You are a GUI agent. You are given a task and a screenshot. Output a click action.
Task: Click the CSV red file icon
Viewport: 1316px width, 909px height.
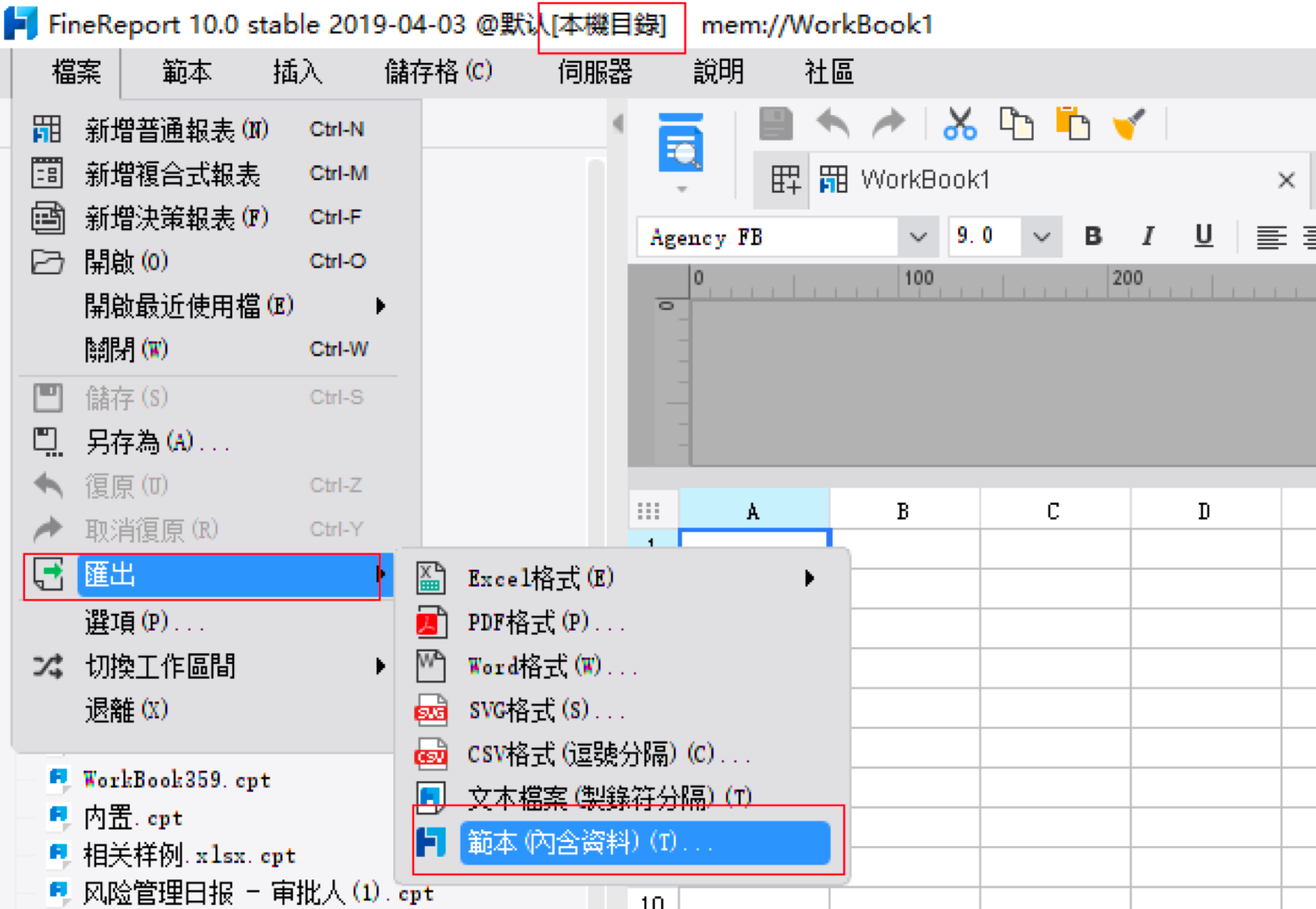coord(430,754)
